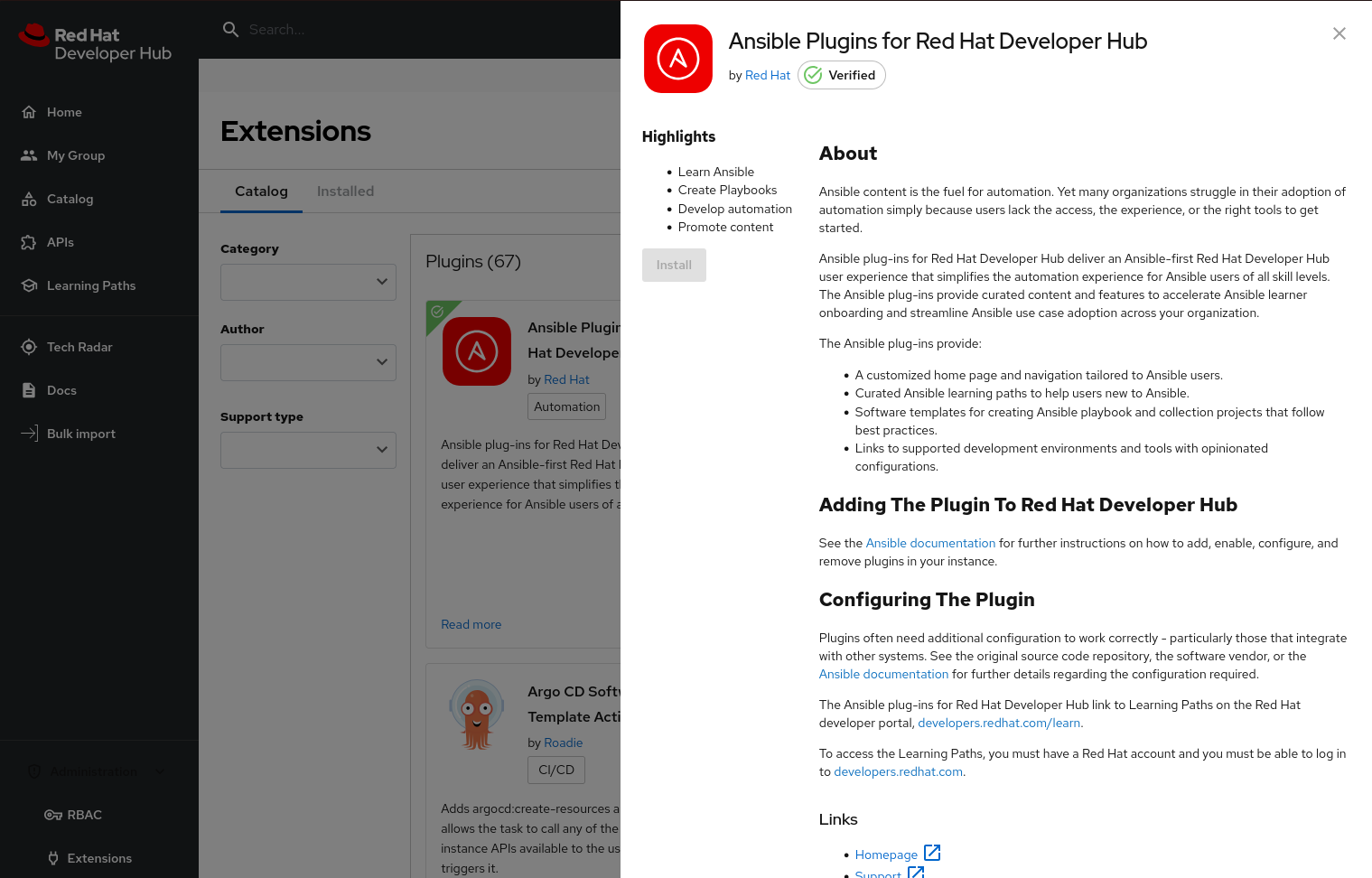Open Ansible documentation link under Configuring The Plugin
The height and width of the screenshot is (878, 1372).
click(883, 674)
